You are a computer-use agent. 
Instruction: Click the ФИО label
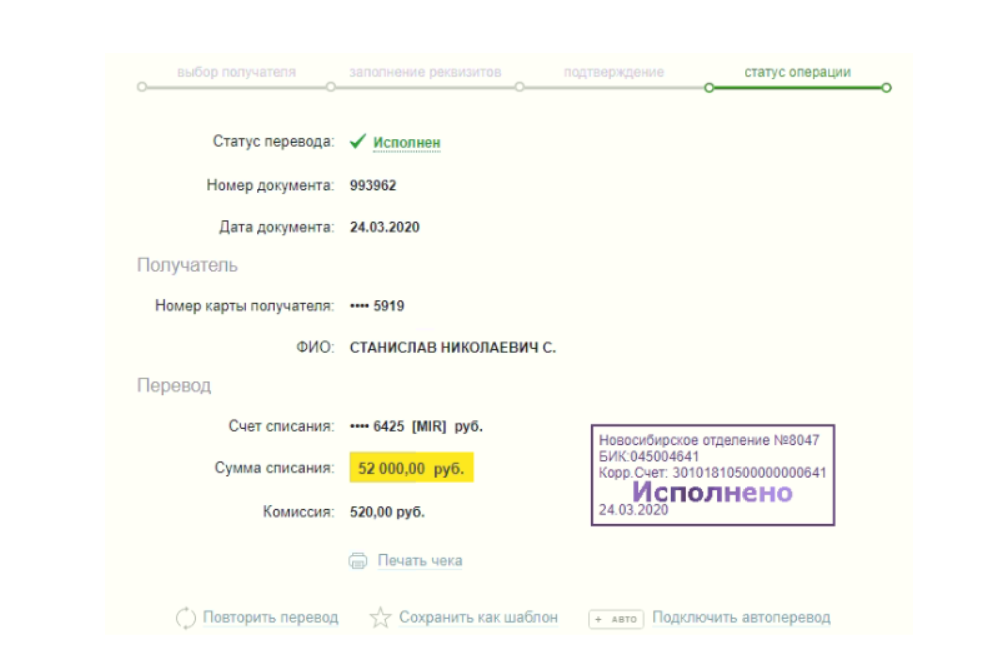[x=315, y=348]
